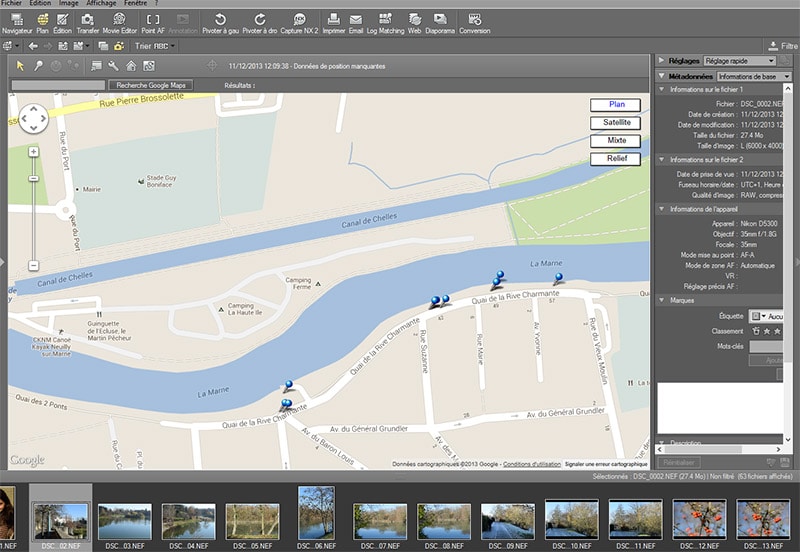800x552 pixels.
Task: Open image in Capture NX 2
Action: [299, 23]
